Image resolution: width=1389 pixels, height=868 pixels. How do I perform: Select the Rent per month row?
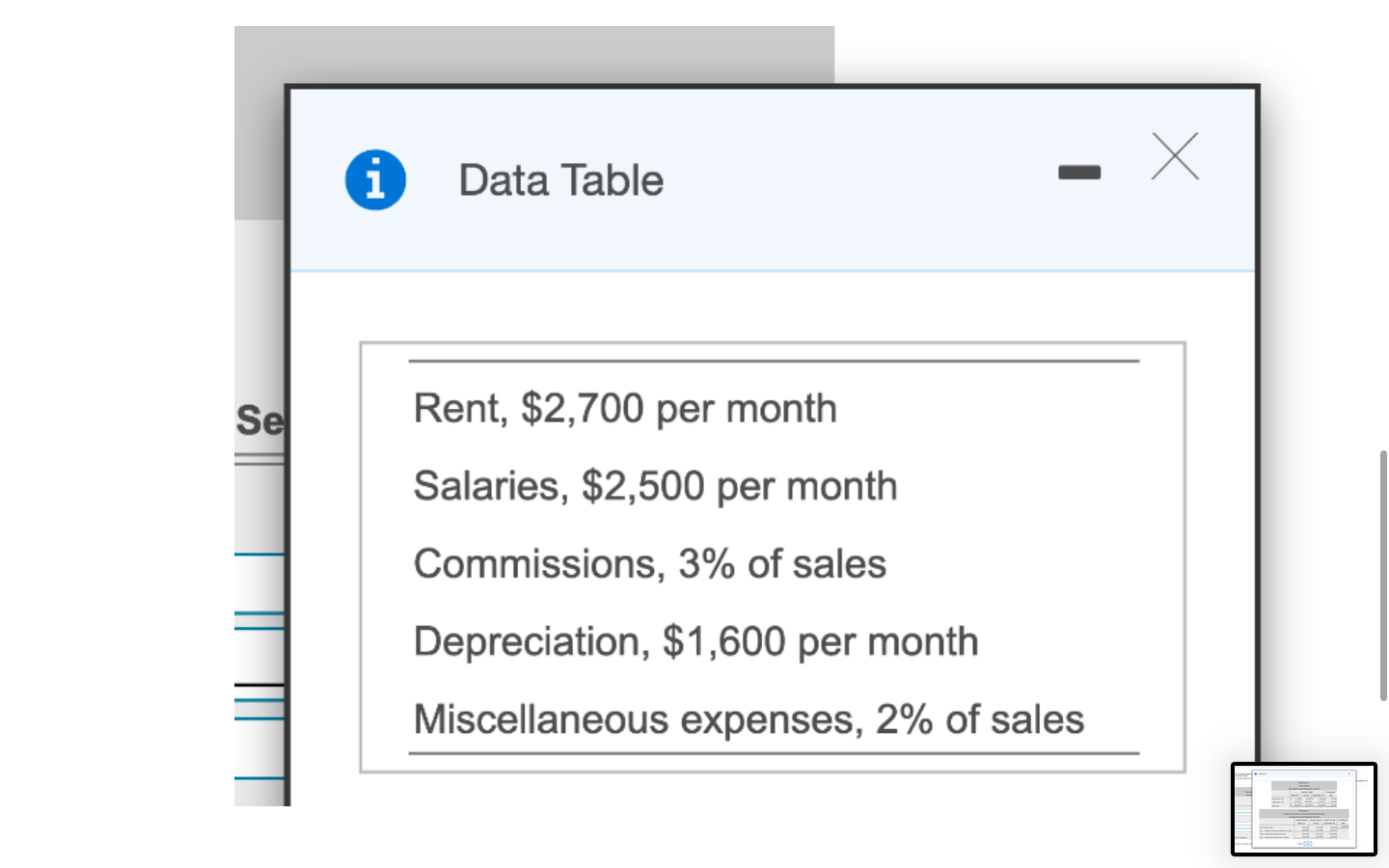(x=624, y=409)
